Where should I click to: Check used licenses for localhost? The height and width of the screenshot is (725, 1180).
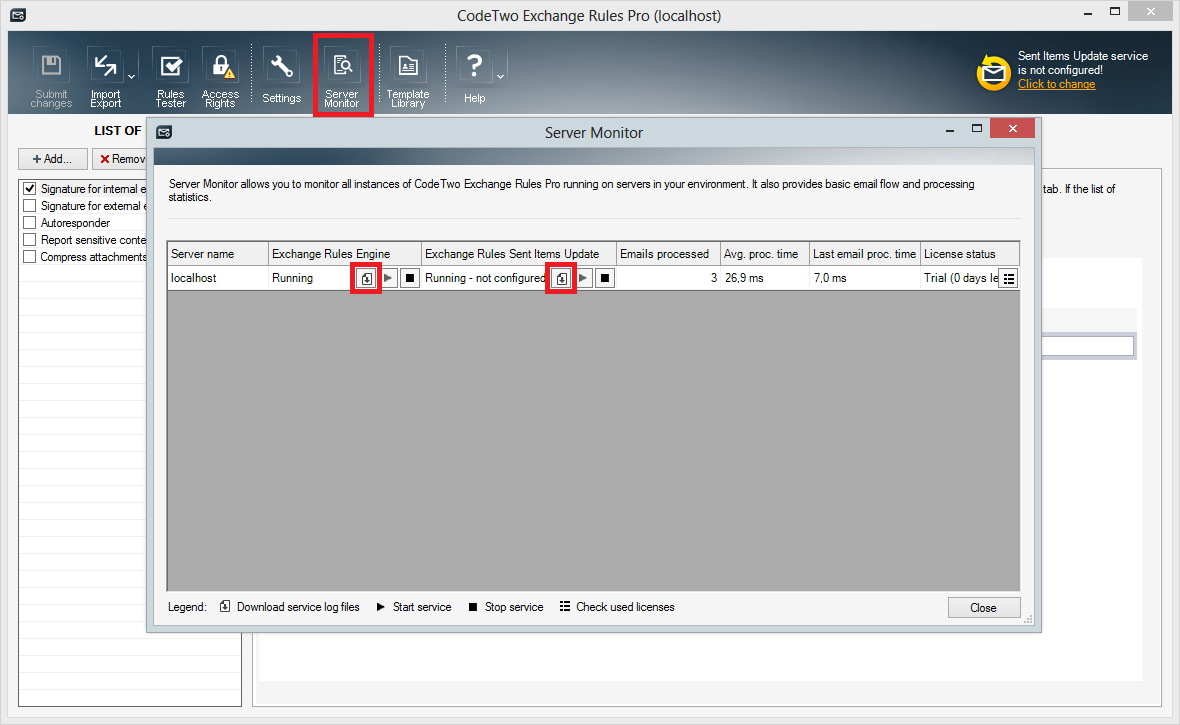[x=1009, y=279]
